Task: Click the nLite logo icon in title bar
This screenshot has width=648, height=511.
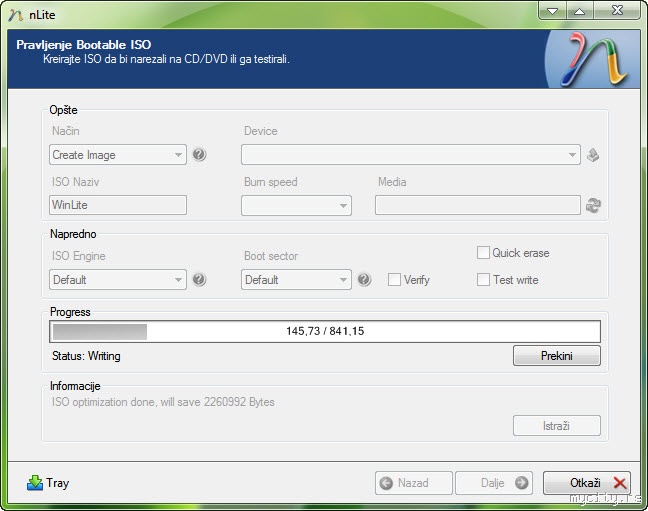Action: coord(16,15)
